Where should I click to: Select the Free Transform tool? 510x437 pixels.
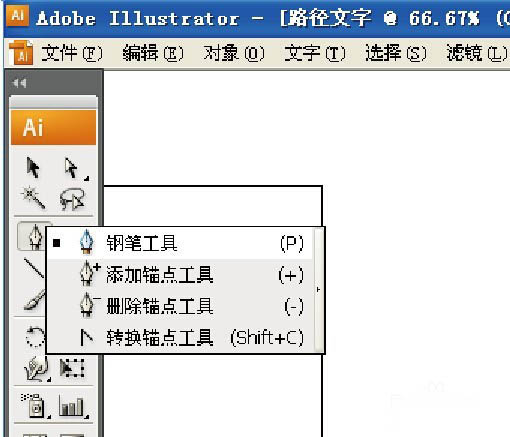coord(72,368)
